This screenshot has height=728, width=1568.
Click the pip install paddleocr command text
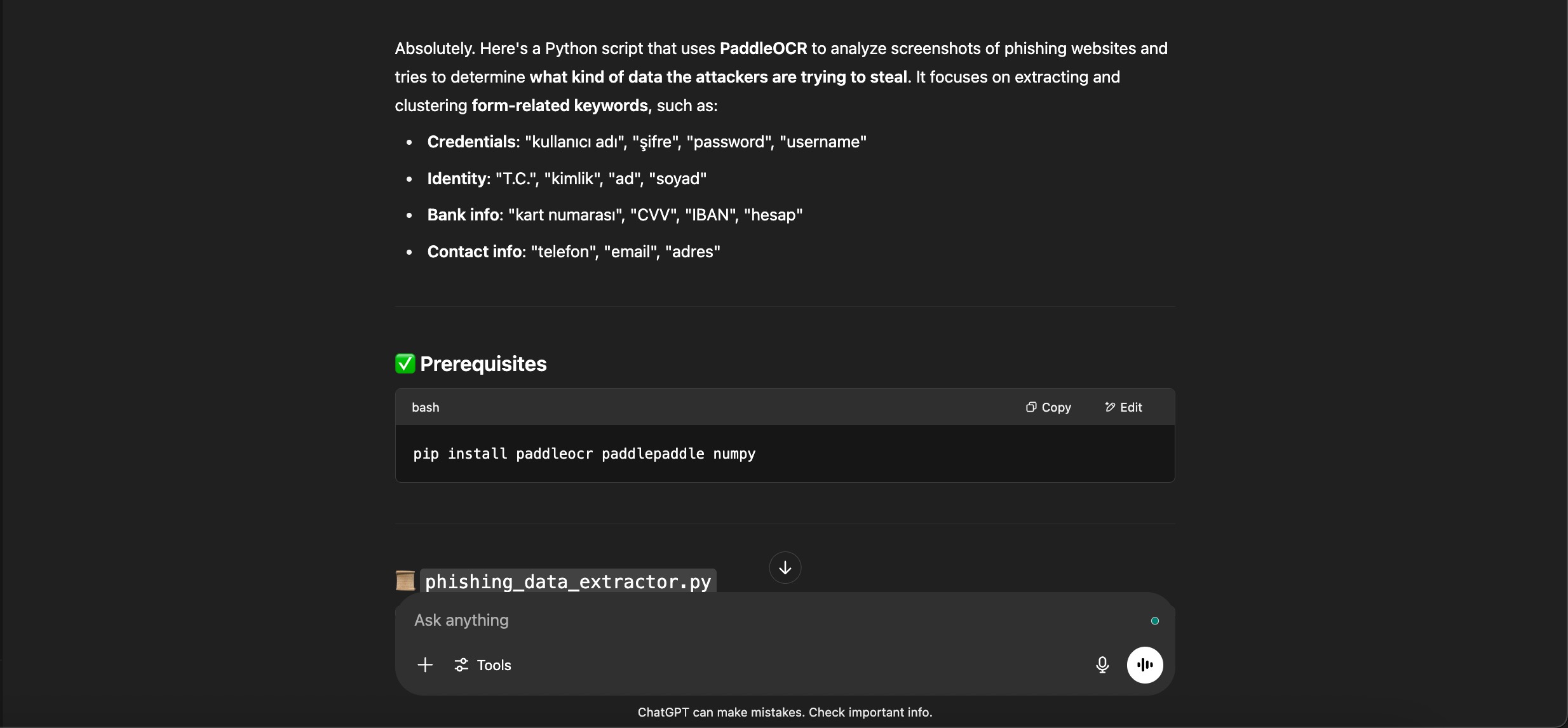(585, 454)
